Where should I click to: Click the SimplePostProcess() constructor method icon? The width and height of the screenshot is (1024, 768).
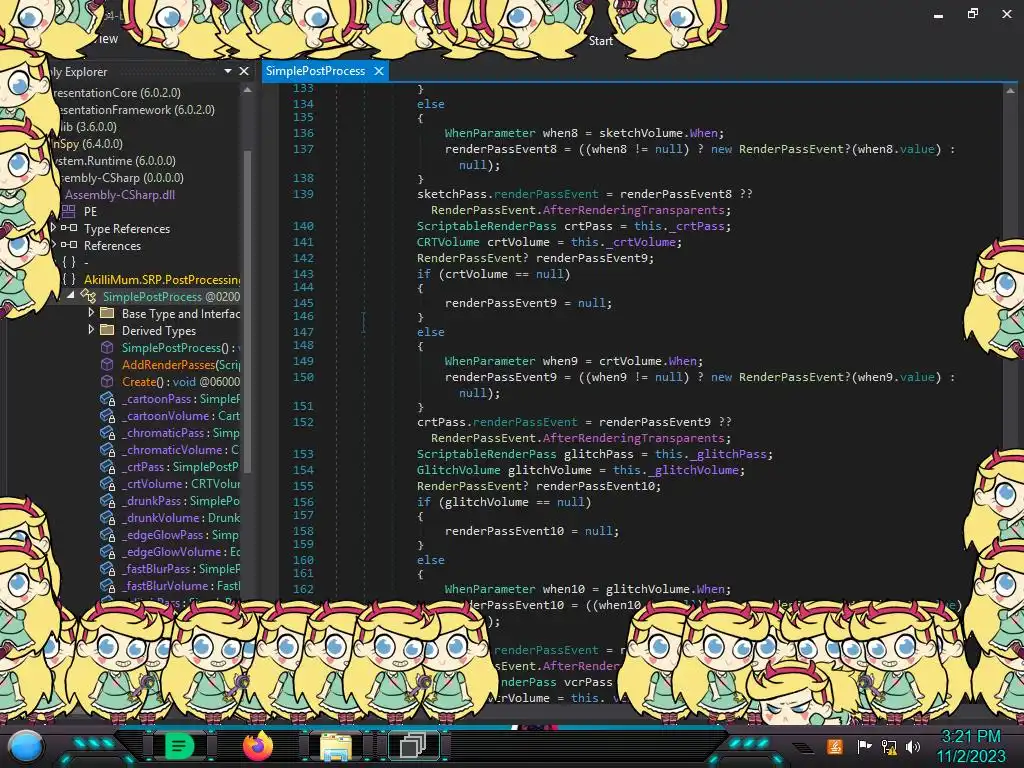[x=107, y=347]
